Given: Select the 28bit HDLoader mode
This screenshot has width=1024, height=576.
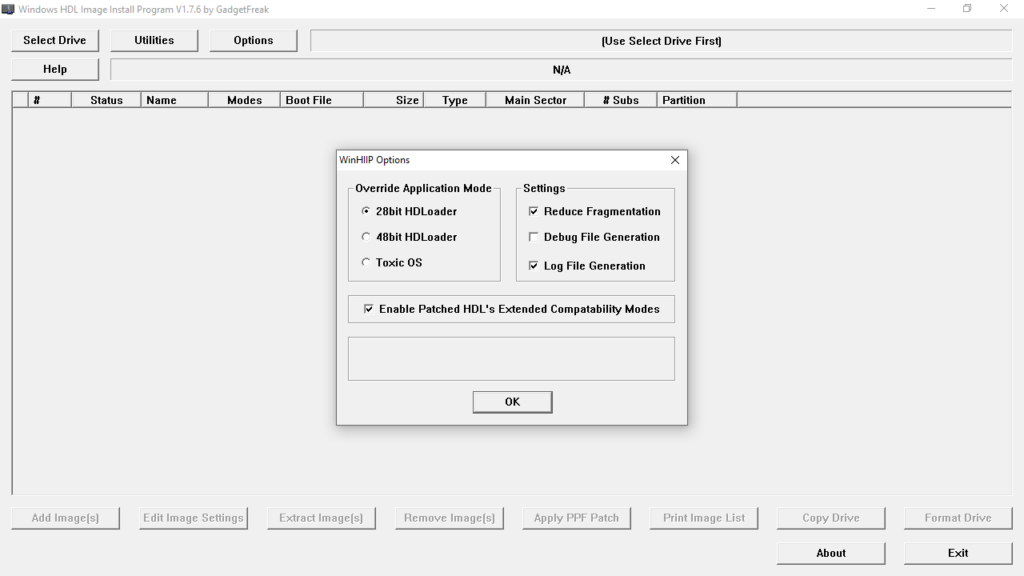Looking at the screenshot, I should (365, 211).
